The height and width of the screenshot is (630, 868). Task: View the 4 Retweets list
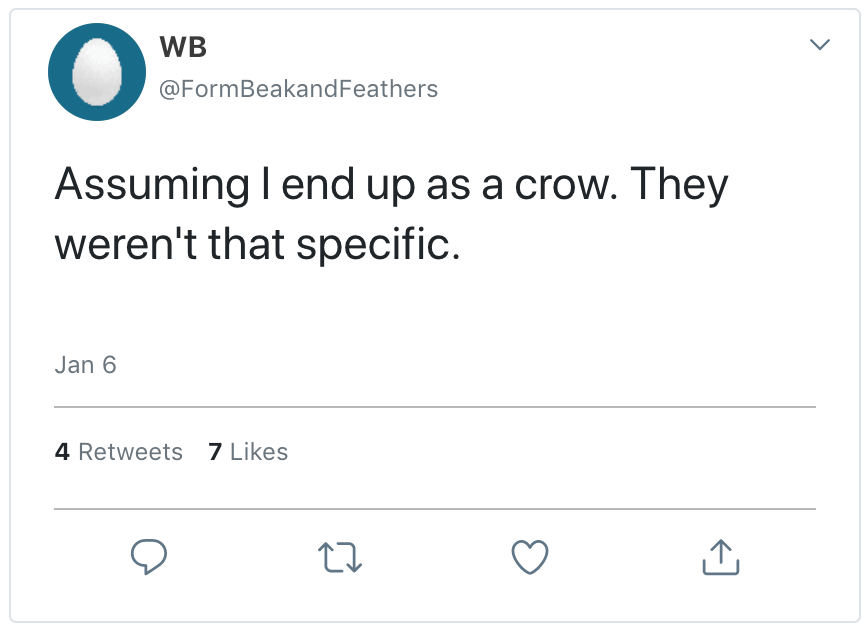point(119,452)
